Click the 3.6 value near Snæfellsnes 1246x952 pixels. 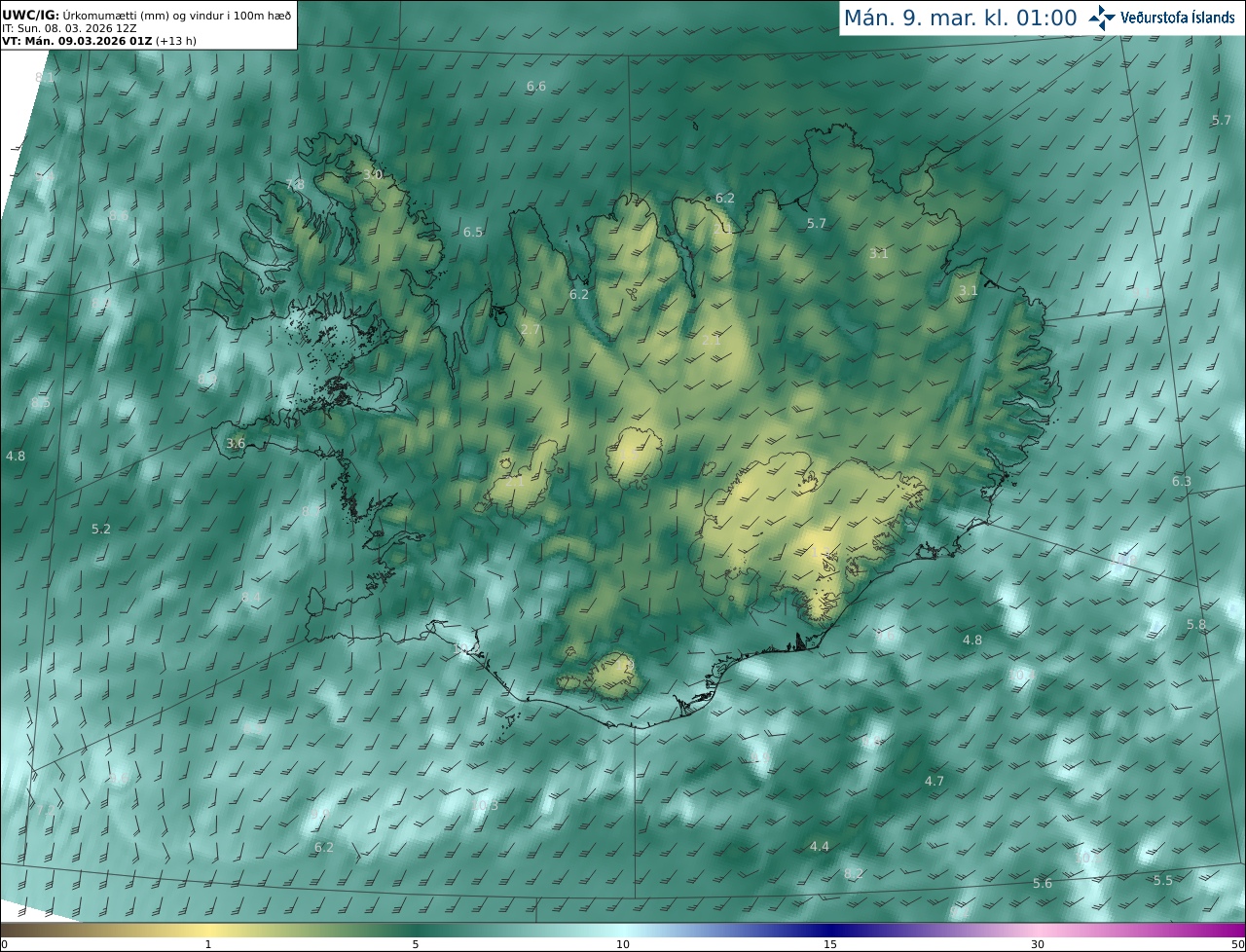pos(236,443)
